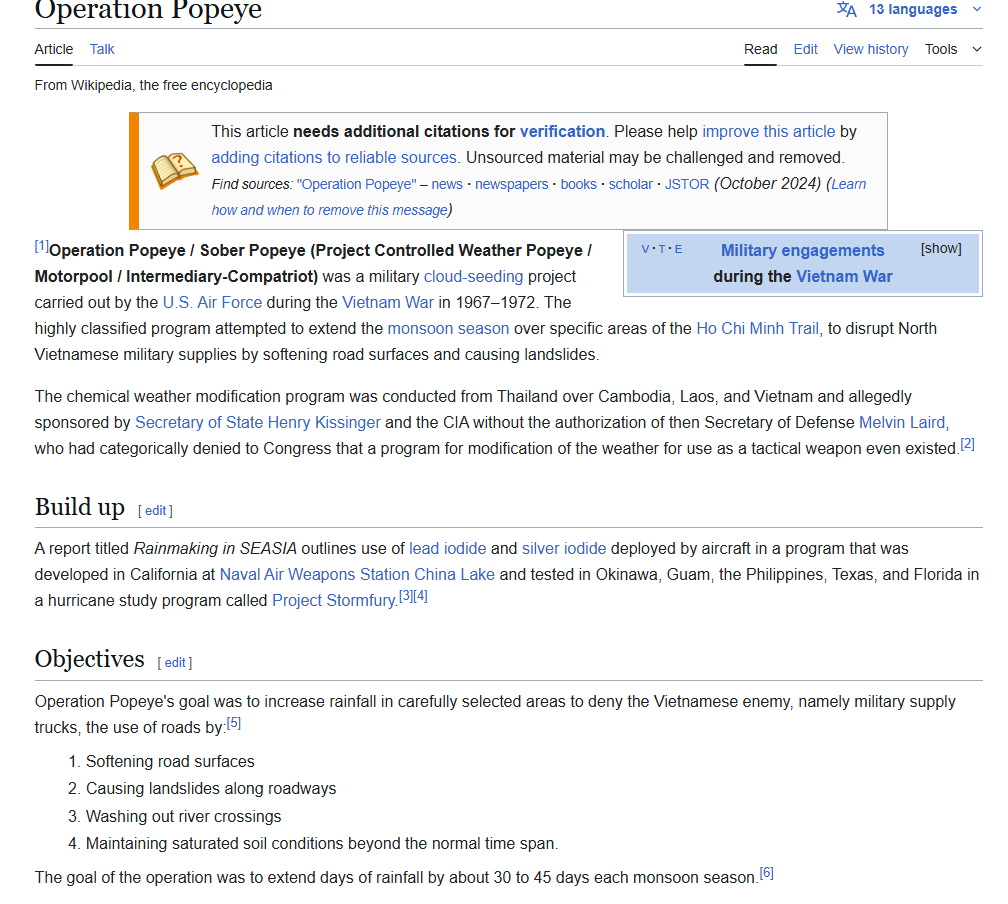Click the Vietnam War link in intro paragraph
The image size is (1008, 904).
pyautogui.click(x=388, y=302)
